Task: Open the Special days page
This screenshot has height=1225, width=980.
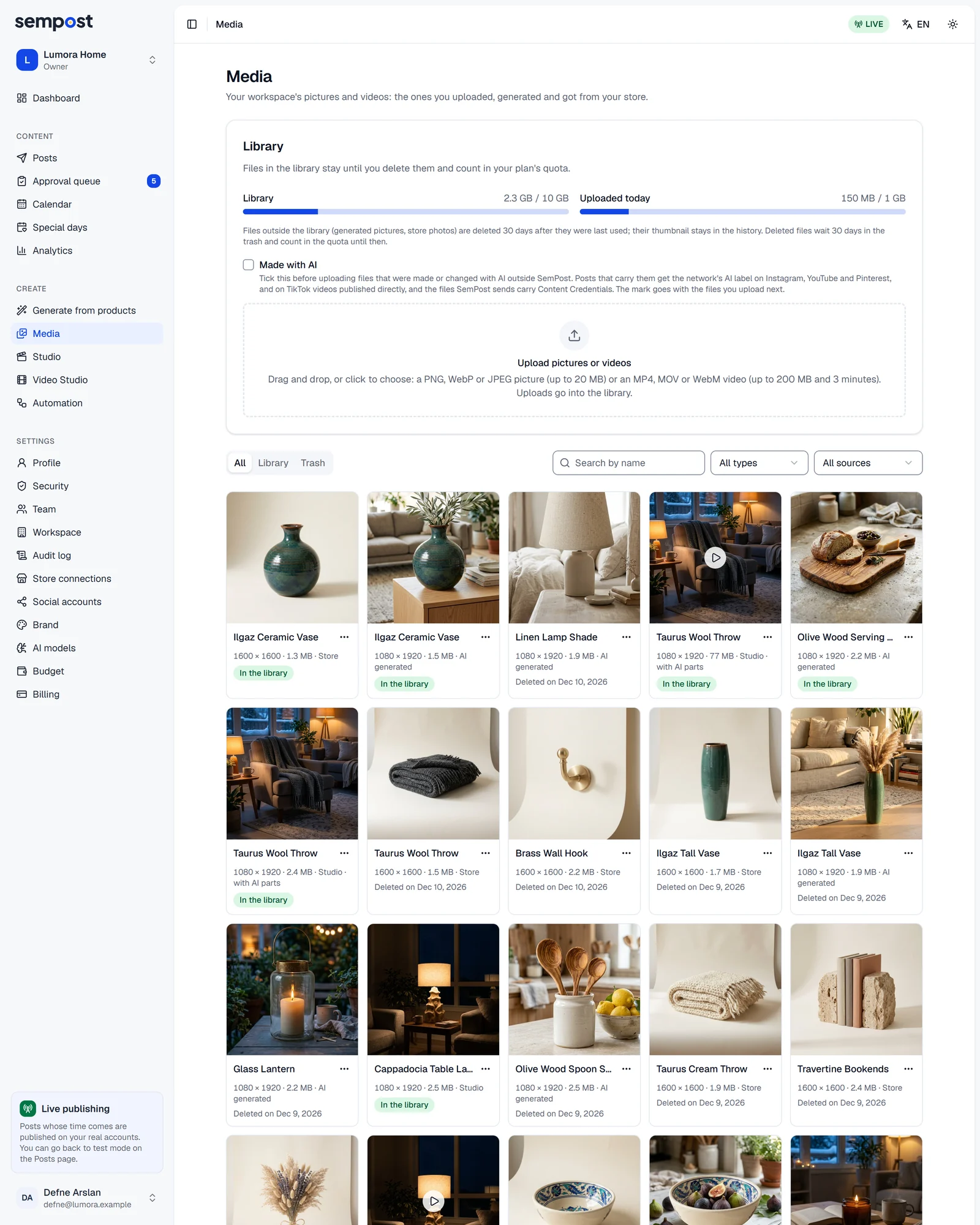Action: pyautogui.click(x=87, y=227)
